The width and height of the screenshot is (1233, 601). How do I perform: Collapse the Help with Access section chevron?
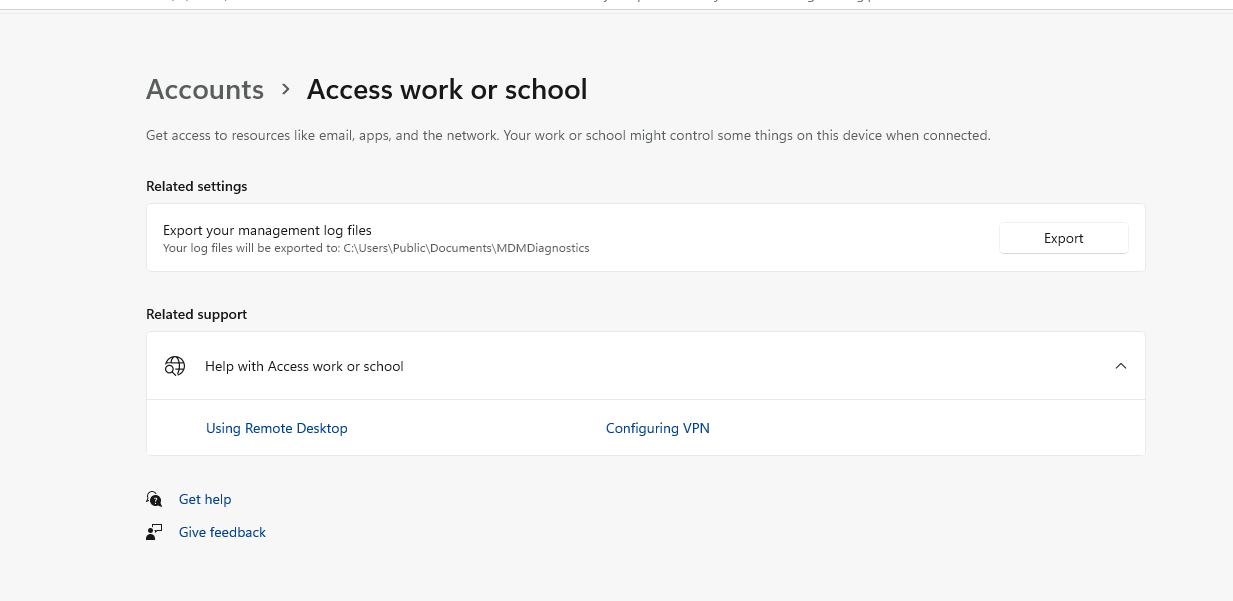click(1120, 366)
